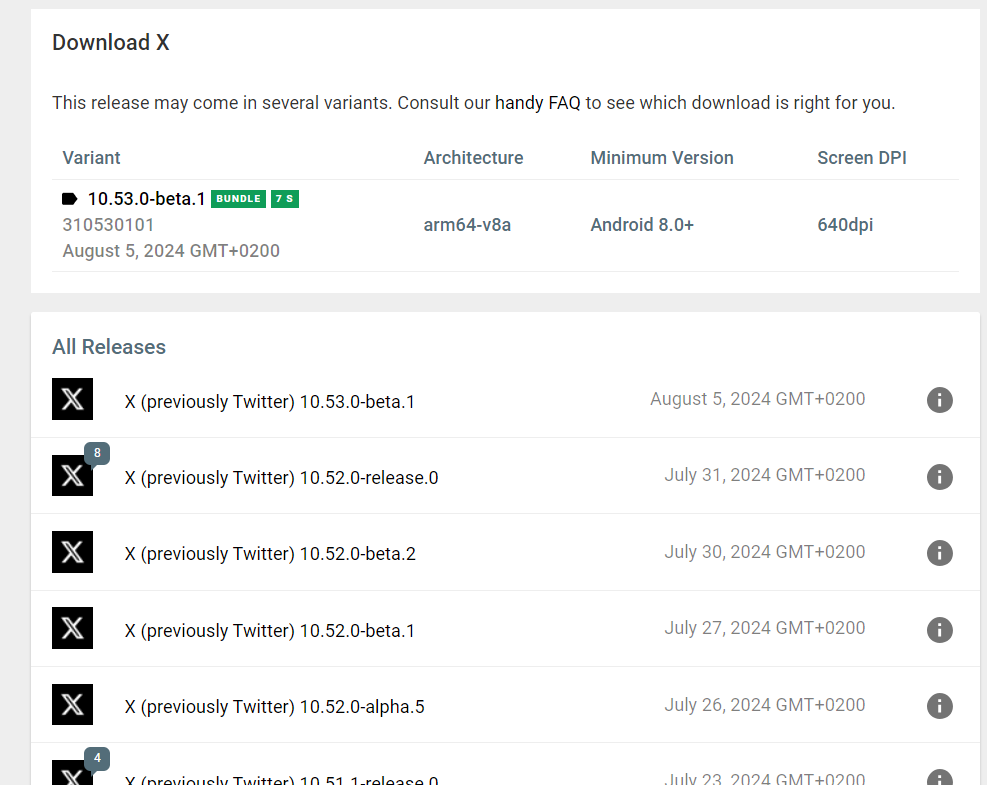Show info for the 10.52.0-beta.2 release
The image size is (987, 785).
click(x=939, y=553)
